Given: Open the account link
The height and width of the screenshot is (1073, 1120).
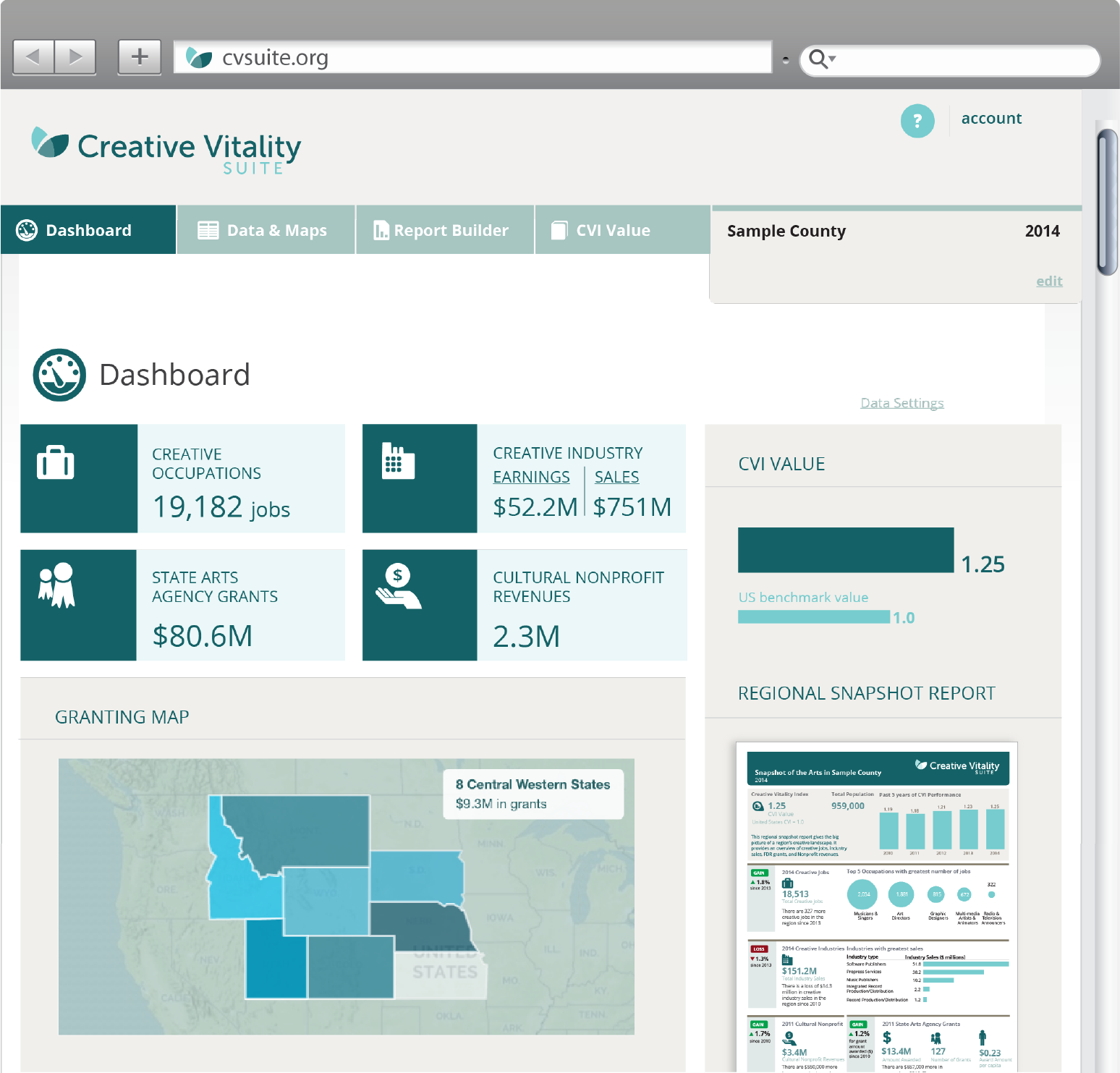Looking at the screenshot, I should pyautogui.click(x=991, y=119).
